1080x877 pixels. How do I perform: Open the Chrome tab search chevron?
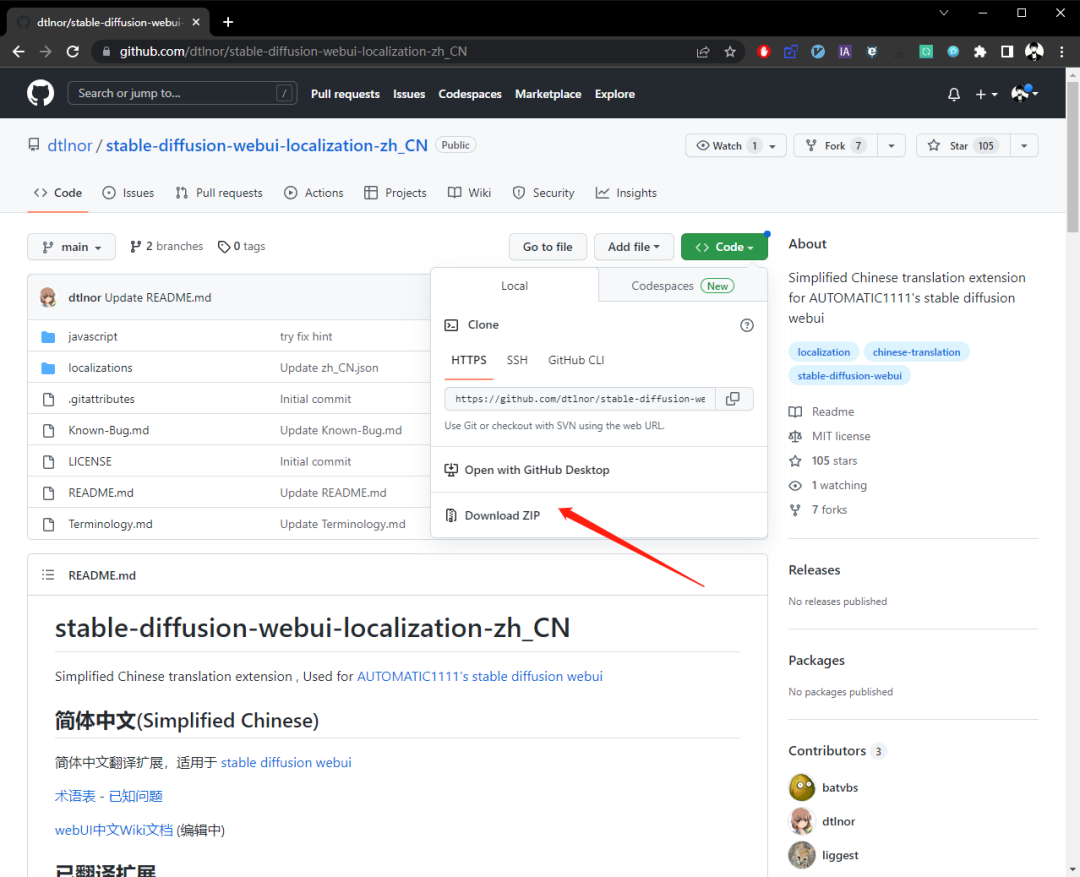[944, 13]
